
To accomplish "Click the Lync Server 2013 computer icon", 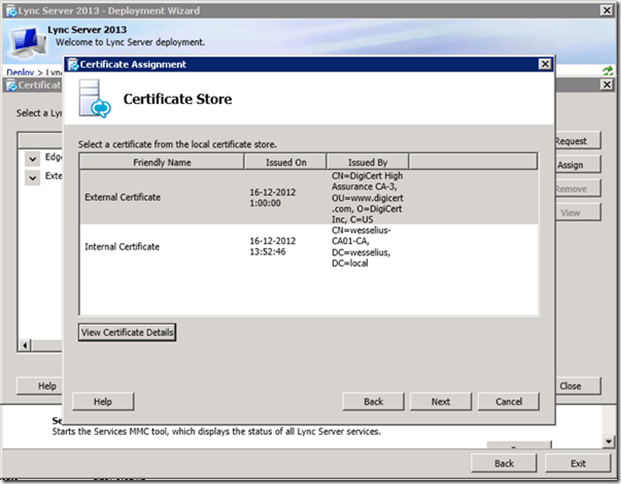I will [x=25, y=39].
